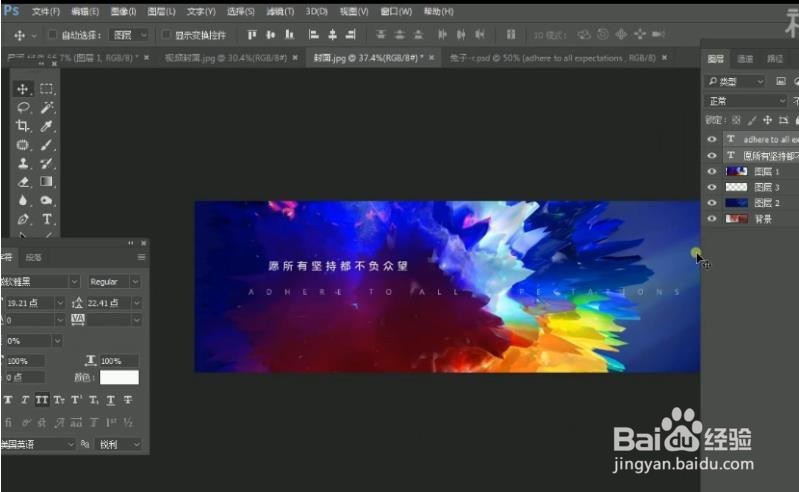The height and width of the screenshot is (492, 799).
Task: Toggle All Caps text style
Action: pyautogui.click(x=42, y=400)
